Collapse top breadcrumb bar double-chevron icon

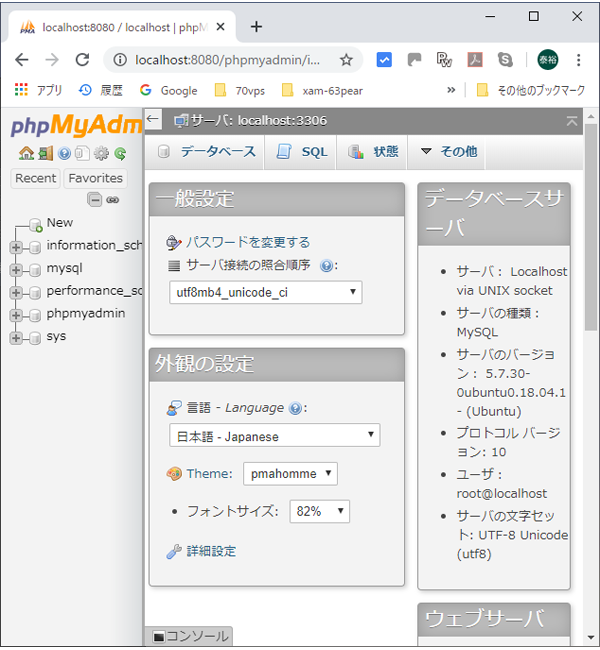572,121
